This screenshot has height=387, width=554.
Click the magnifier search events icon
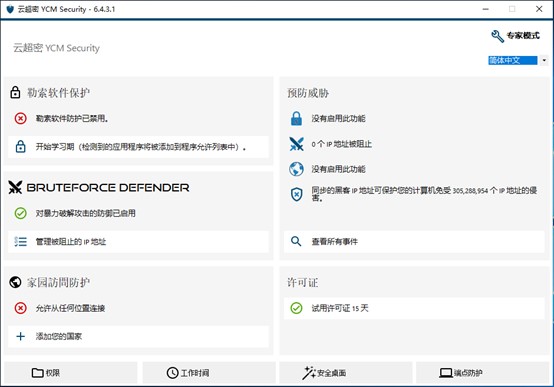coord(296,241)
